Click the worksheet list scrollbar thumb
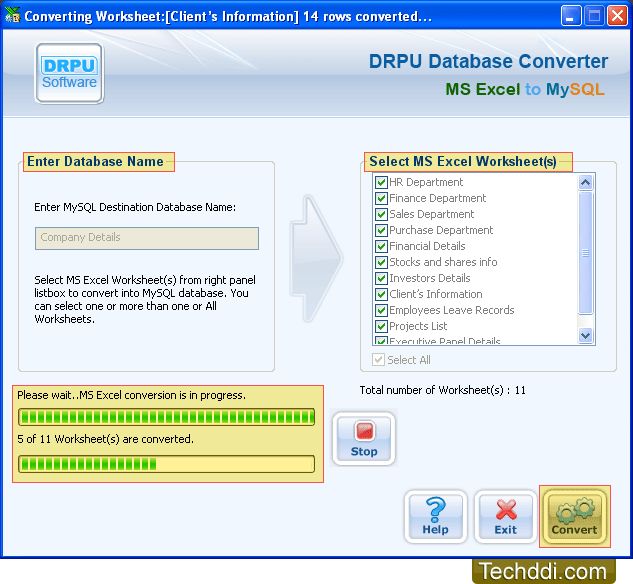Screen dimensions: 633x584 [585, 253]
